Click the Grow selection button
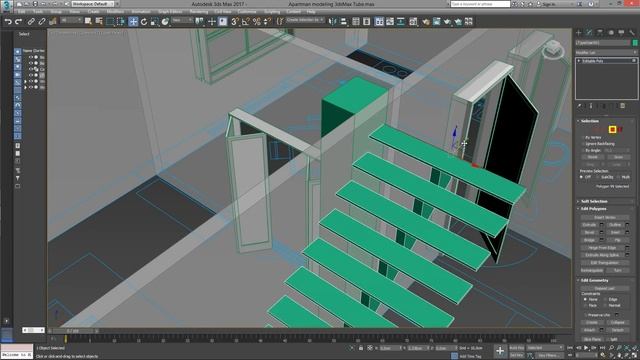This screenshot has width=640, height=360. click(x=618, y=157)
